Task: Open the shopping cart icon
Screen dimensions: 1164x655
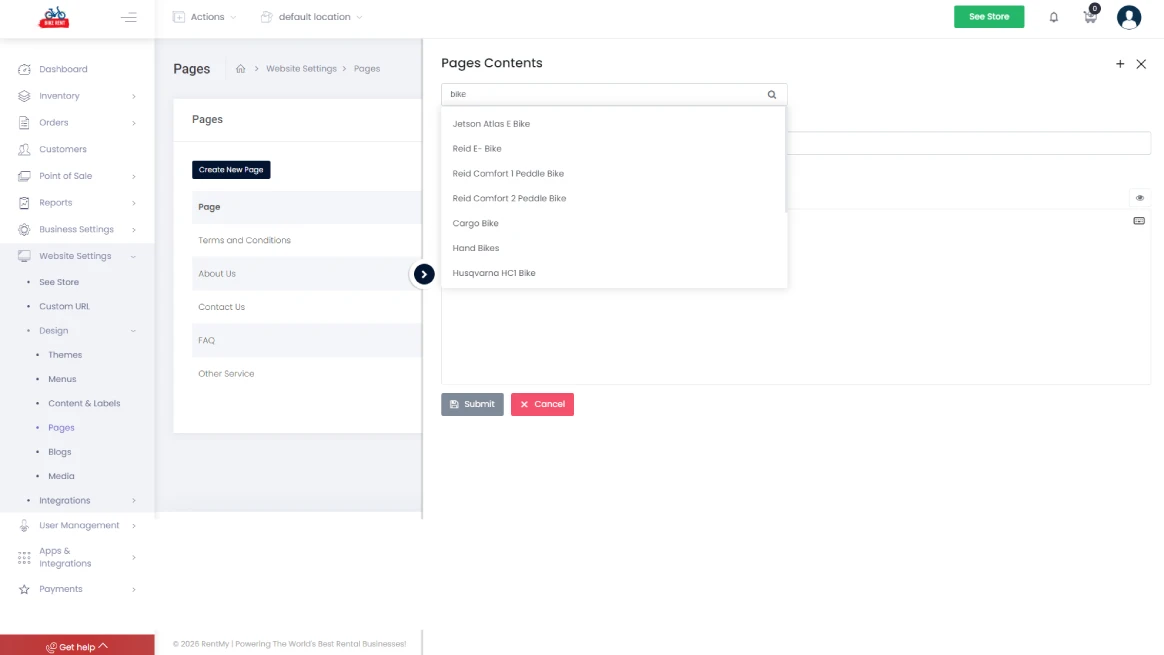Action: click(1090, 17)
